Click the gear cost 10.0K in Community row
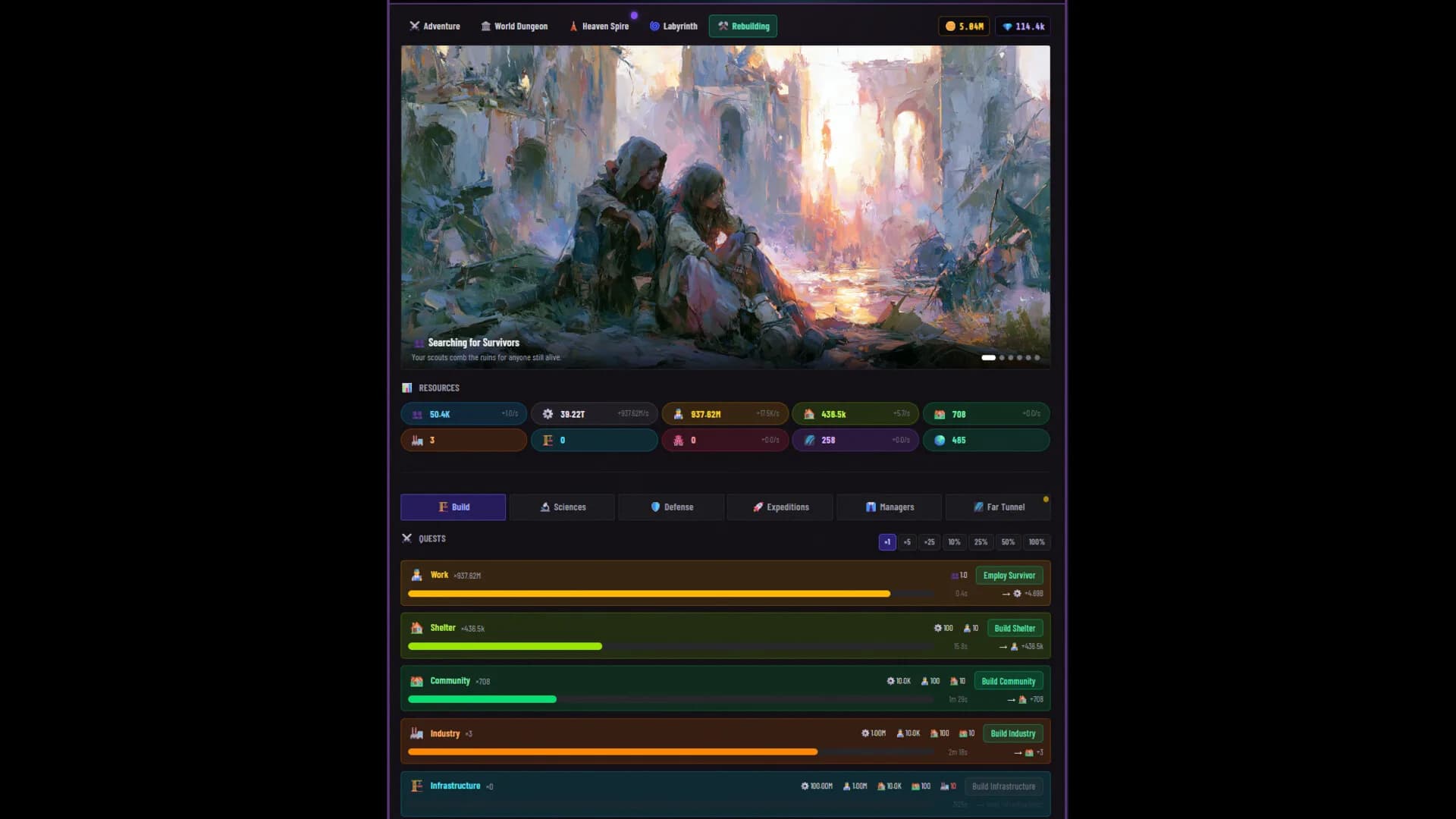 click(x=899, y=681)
